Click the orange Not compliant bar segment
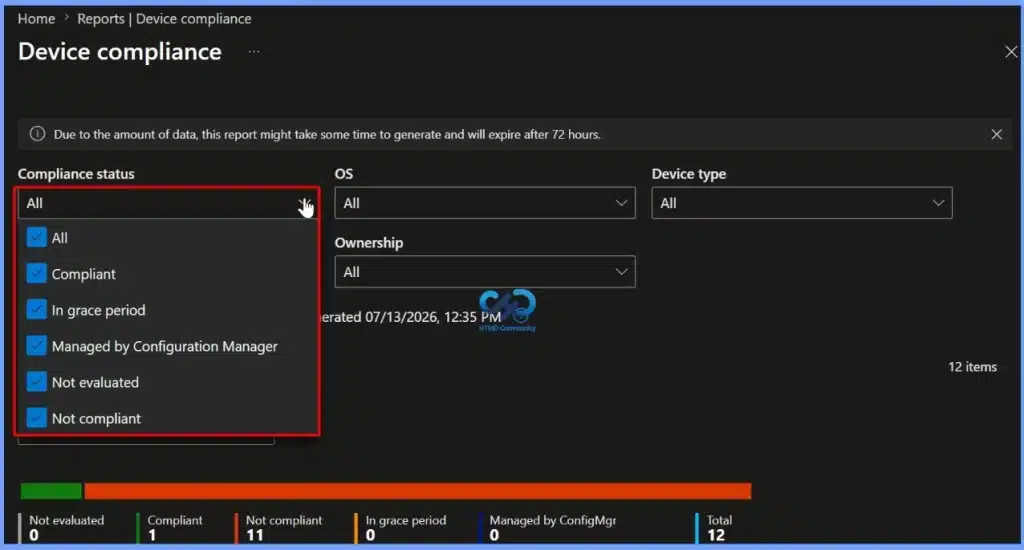The width and height of the screenshot is (1024, 550). pyautogui.click(x=418, y=491)
